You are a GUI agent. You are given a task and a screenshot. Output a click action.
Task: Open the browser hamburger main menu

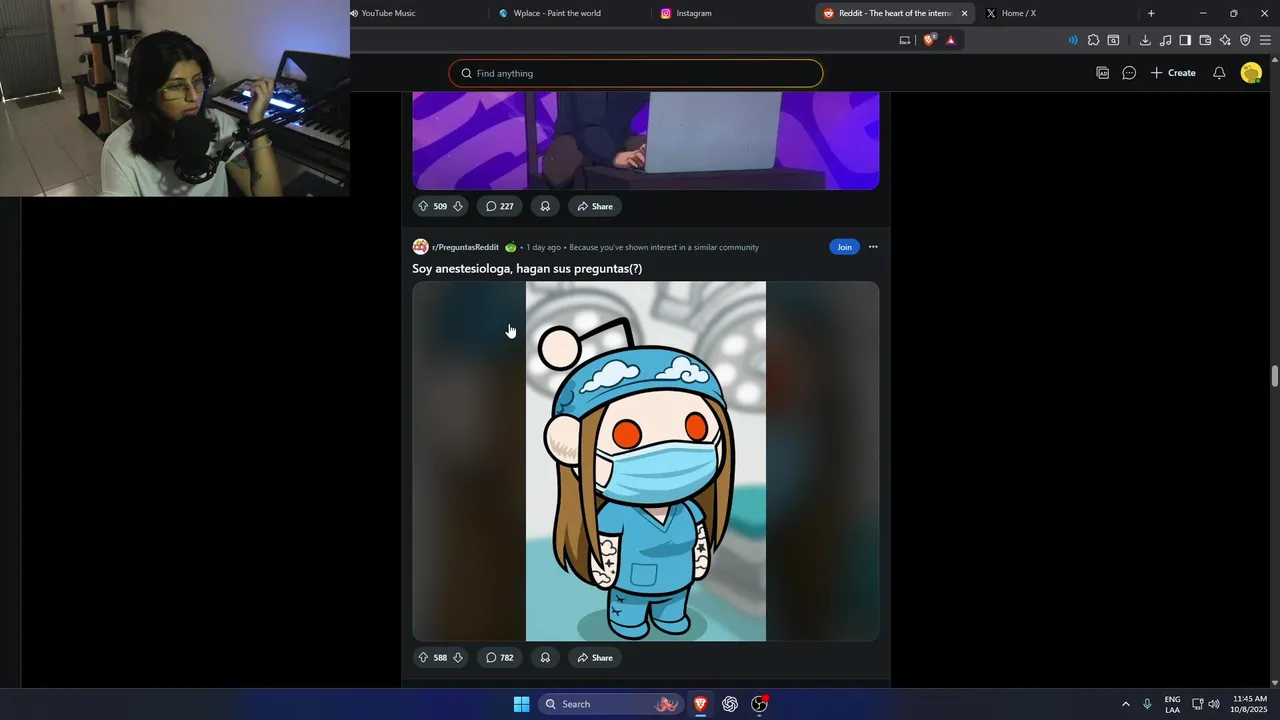[1265, 40]
